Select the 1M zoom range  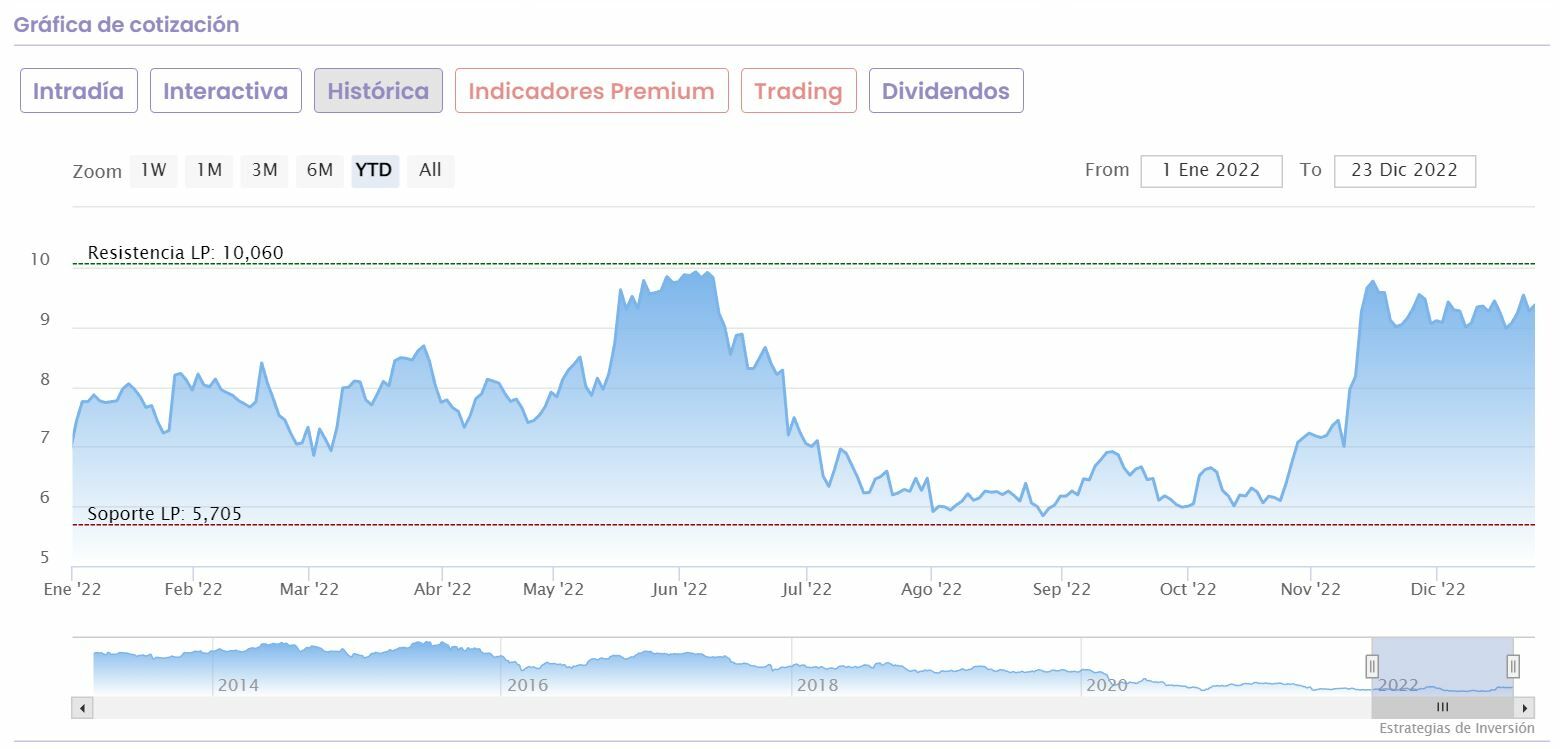pyautogui.click(x=209, y=171)
